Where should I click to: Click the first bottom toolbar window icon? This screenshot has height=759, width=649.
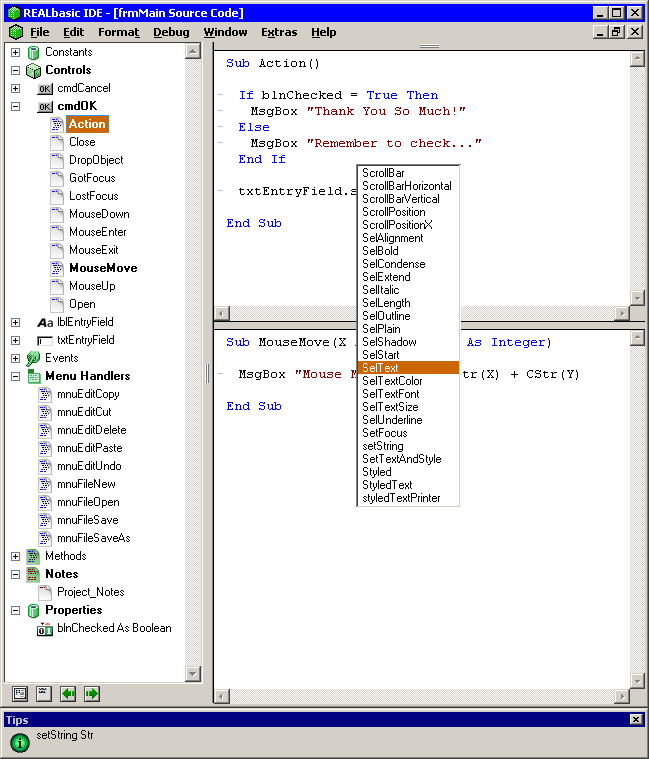click(20, 694)
